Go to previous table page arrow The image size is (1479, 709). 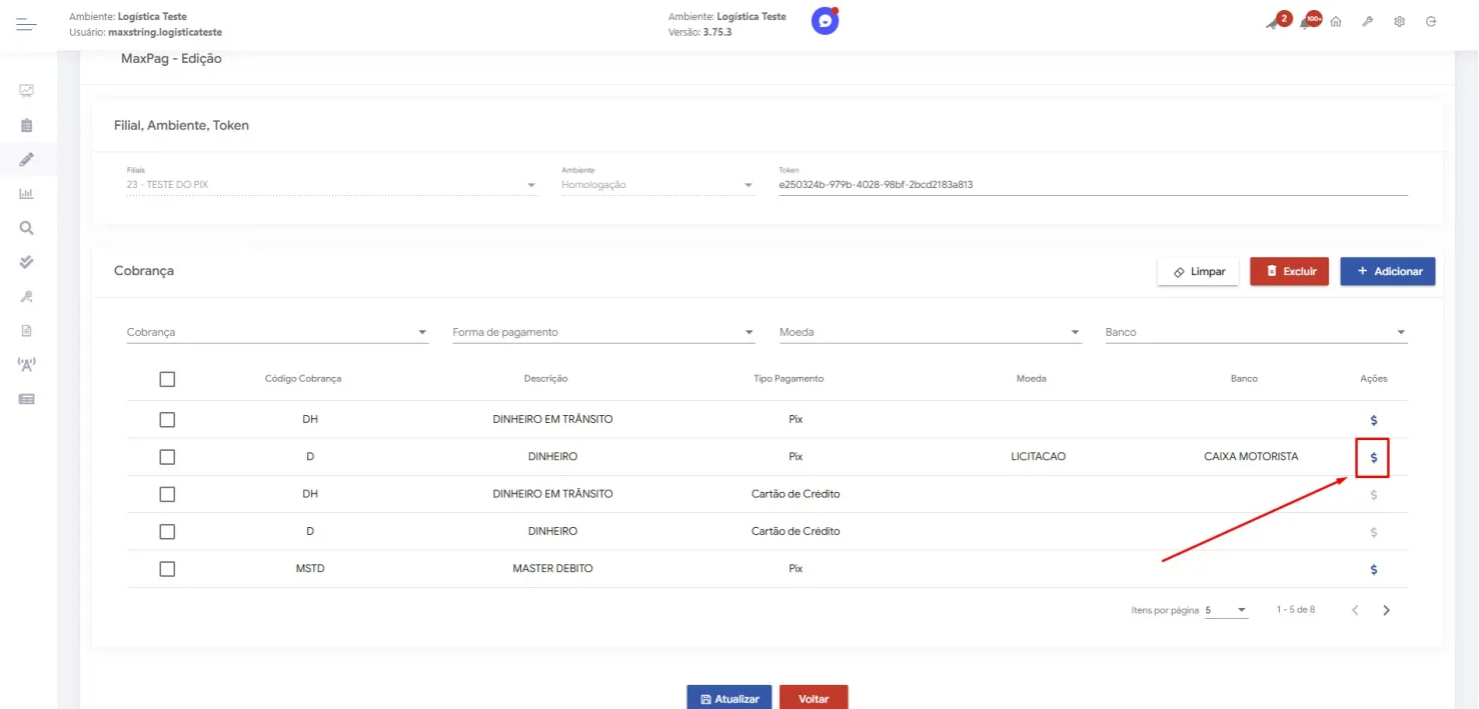coord(1355,610)
